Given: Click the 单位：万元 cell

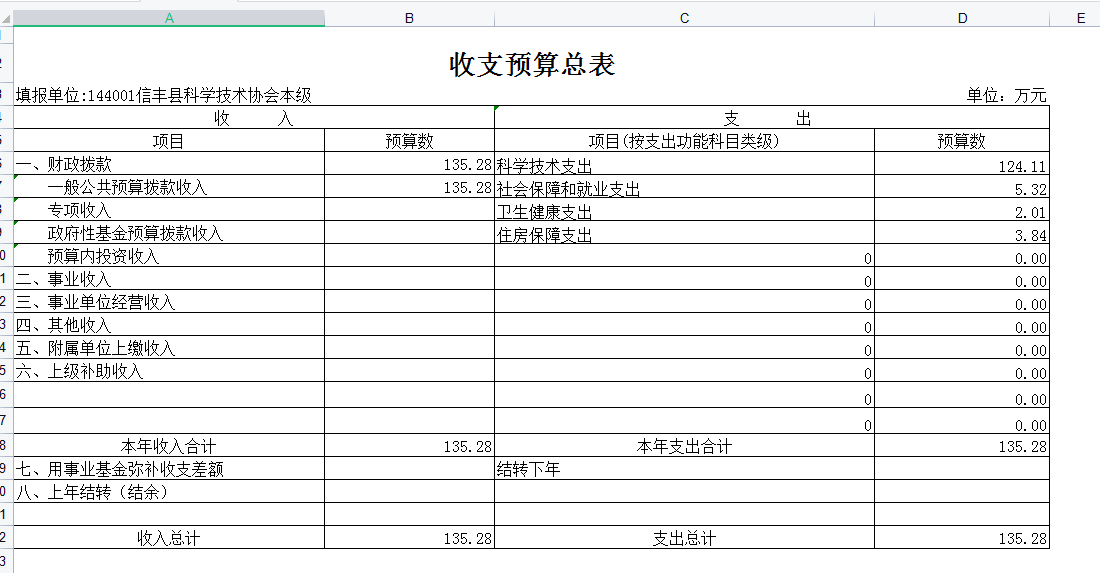Looking at the screenshot, I should [x=1005, y=96].
